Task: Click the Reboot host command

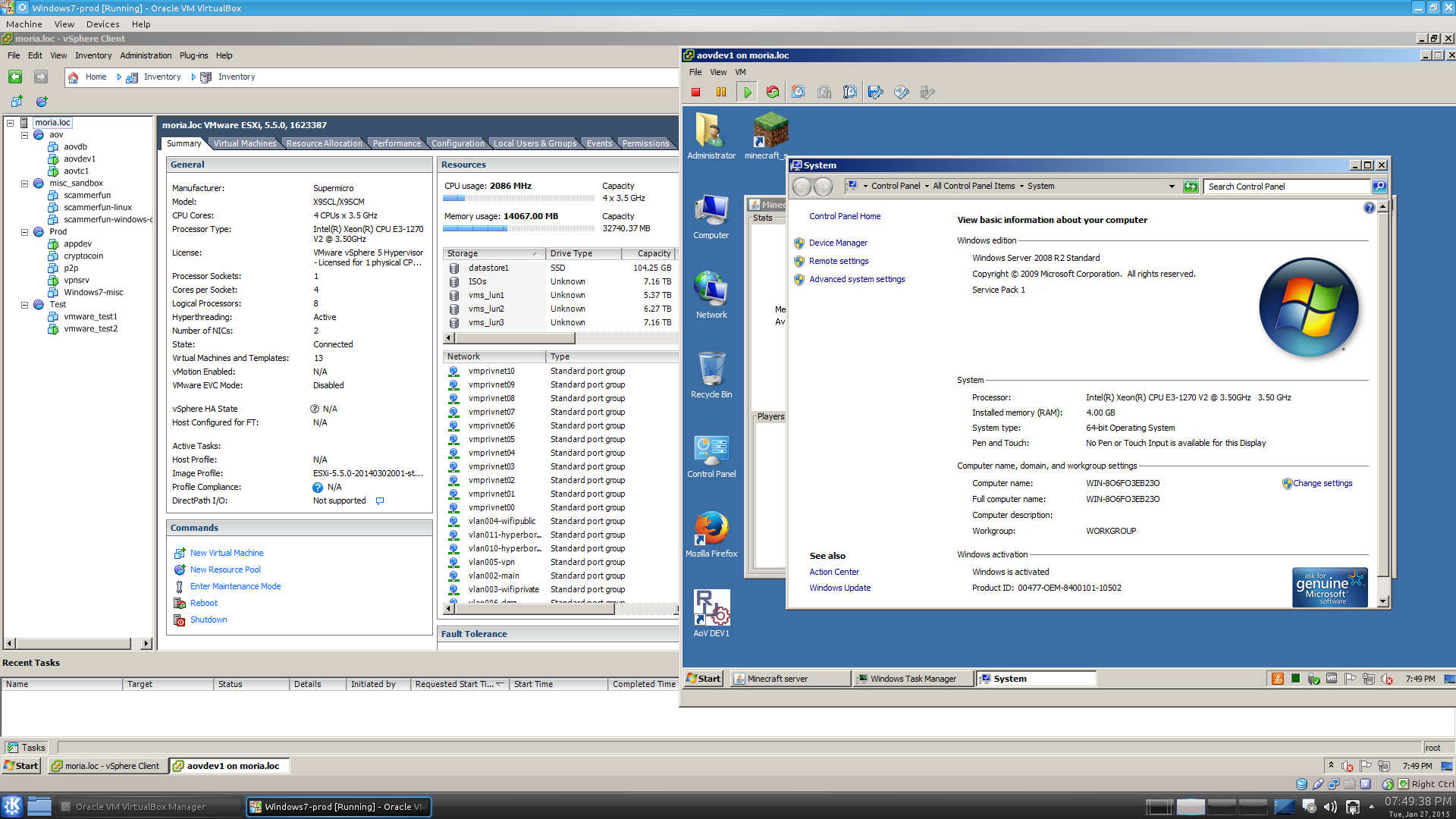Action: [204, 603]
